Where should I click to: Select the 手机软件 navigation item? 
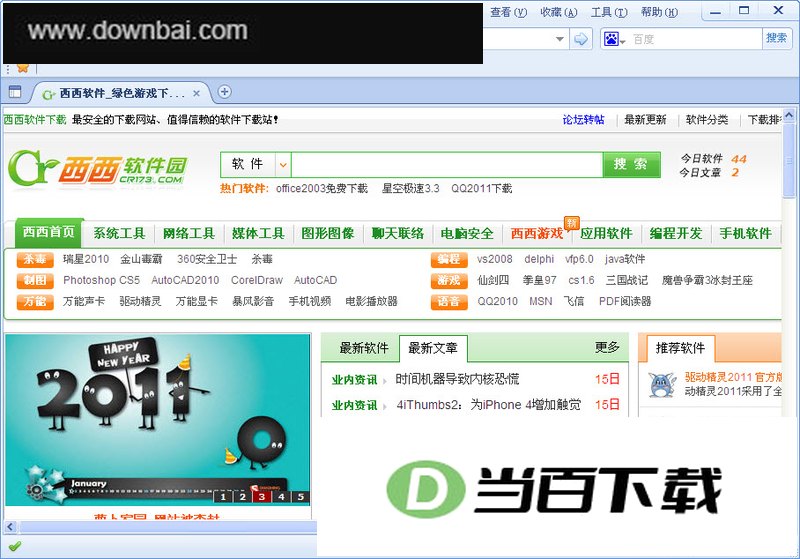coord(745,234)
